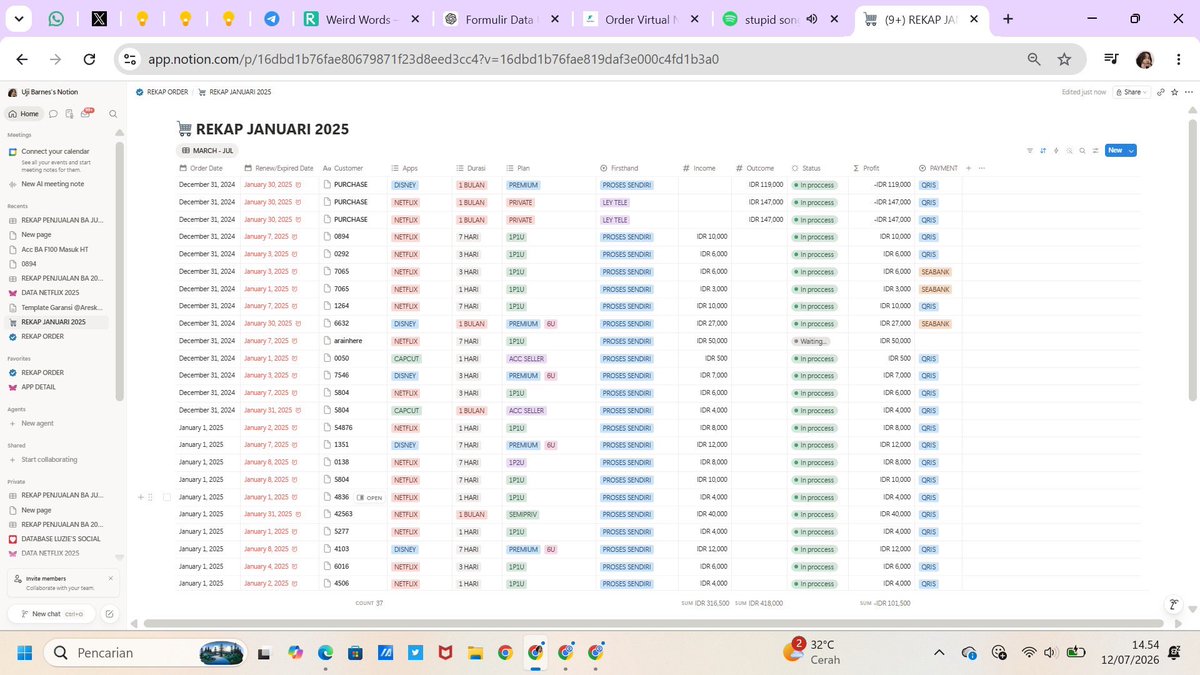Open Template Garansi page in sidebar
This screenshot has width=1200, height=675.
62,307
